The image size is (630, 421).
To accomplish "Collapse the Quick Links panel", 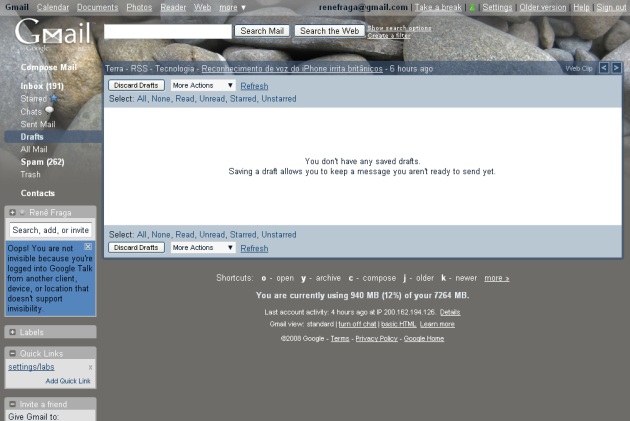I will click(x=12, y=353).
